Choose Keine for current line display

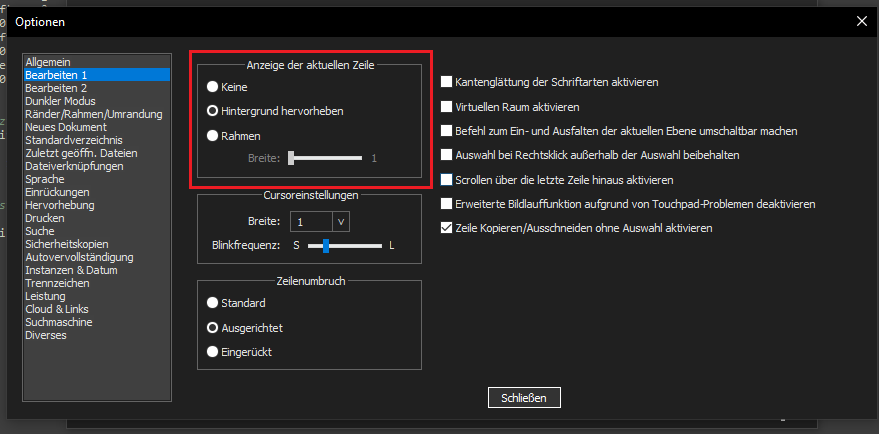(x=212, y=87)
